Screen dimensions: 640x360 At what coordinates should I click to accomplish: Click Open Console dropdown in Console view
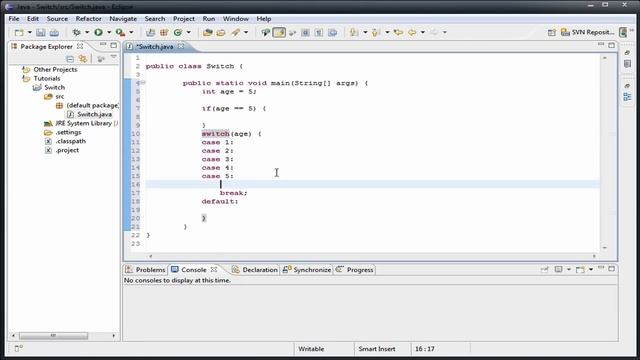click(591, 269)
